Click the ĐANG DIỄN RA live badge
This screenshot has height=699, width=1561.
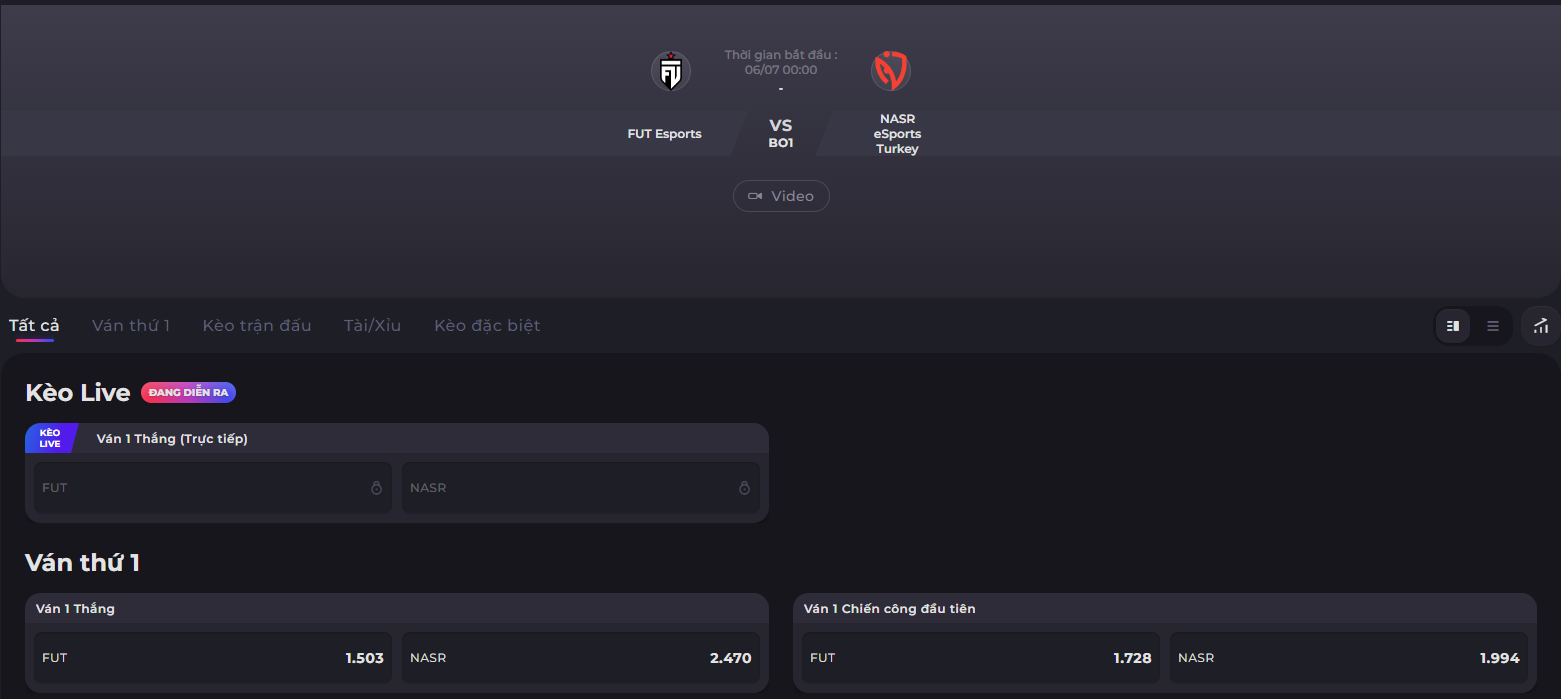click(188, 393)
